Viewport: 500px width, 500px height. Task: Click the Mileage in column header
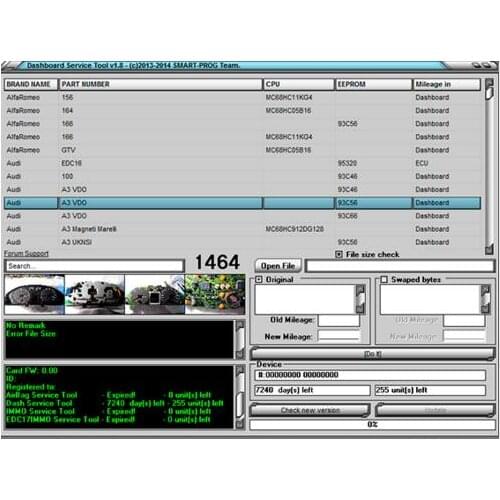tap(447, 84)
